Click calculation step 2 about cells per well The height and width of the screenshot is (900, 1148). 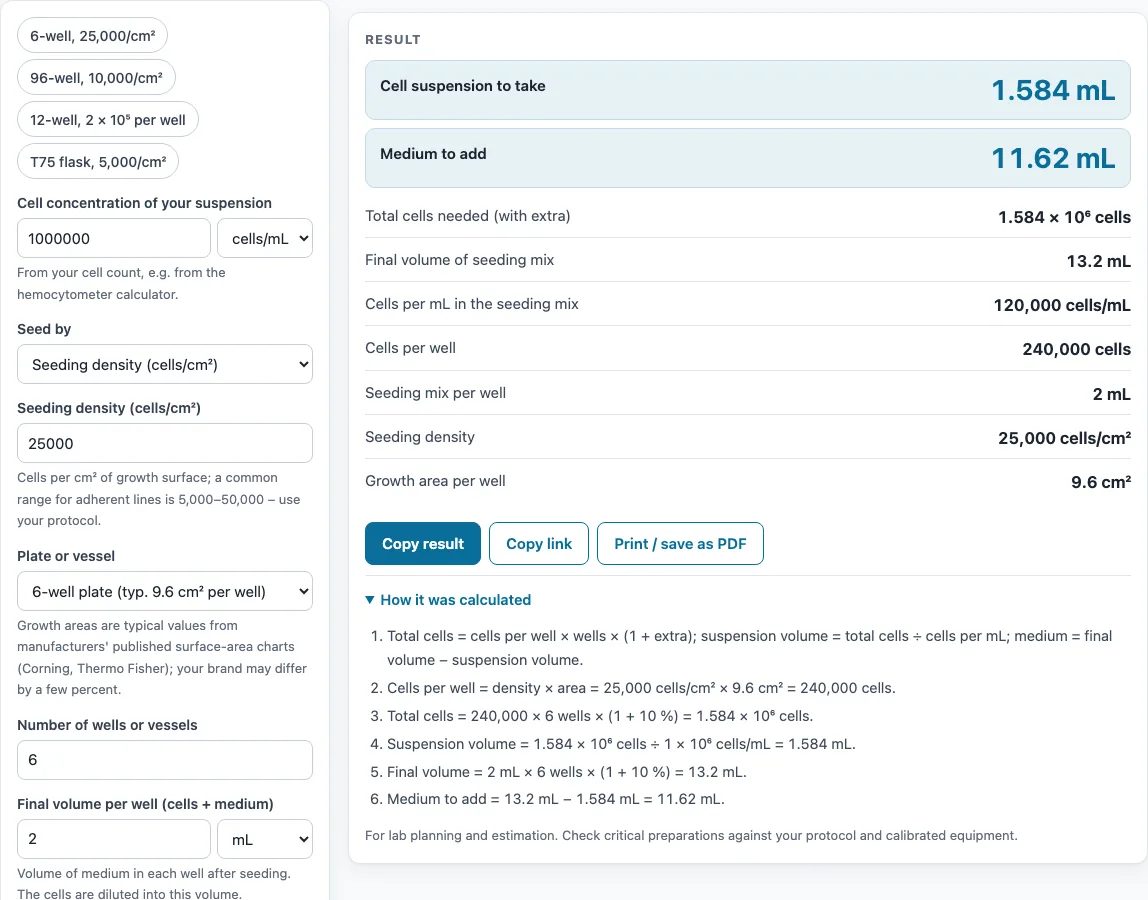tap(641, 688)
